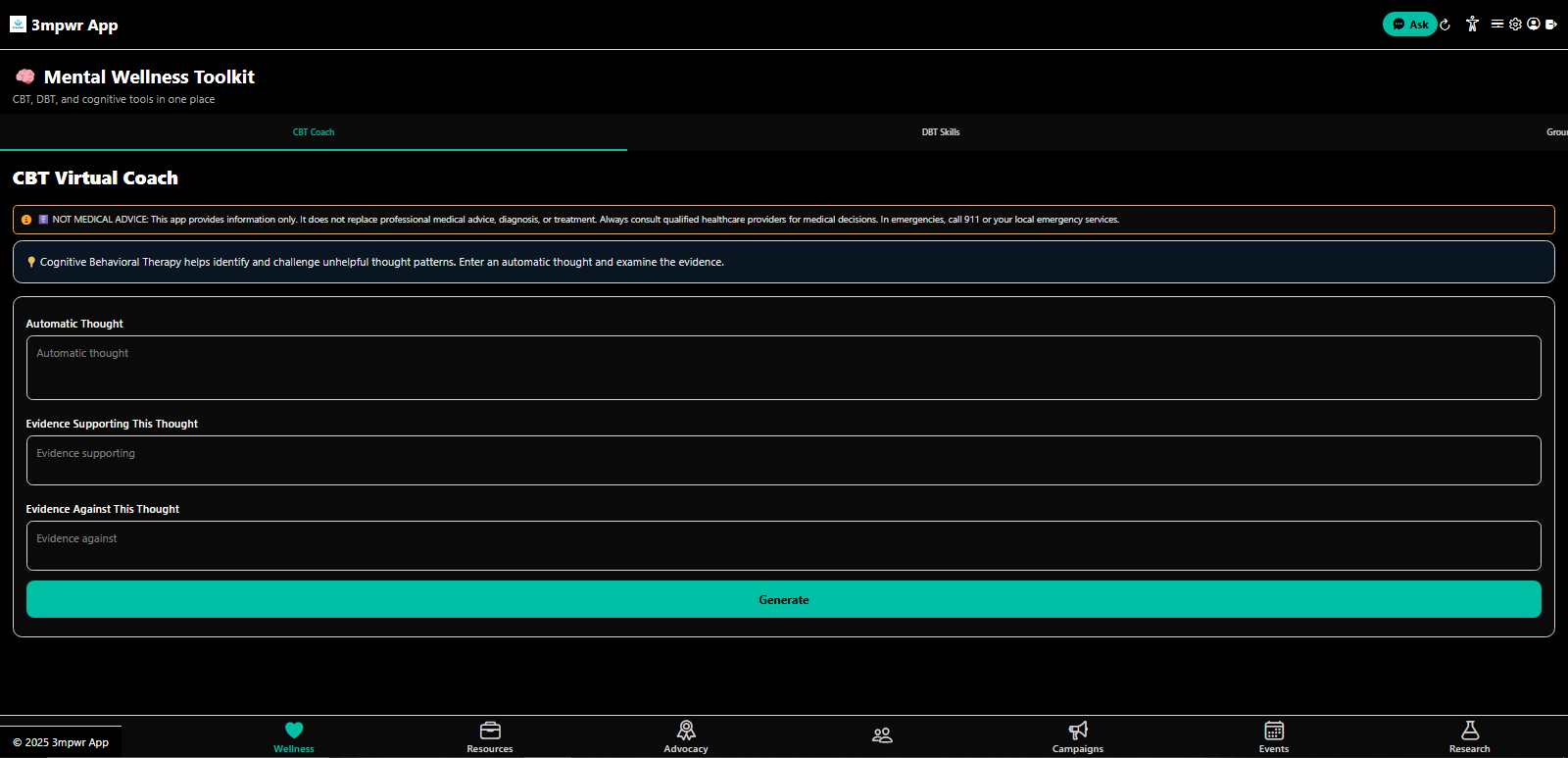1568x758 pixels.
Task: Open Advocacy in bottom navigation
Action: (686, 736)
